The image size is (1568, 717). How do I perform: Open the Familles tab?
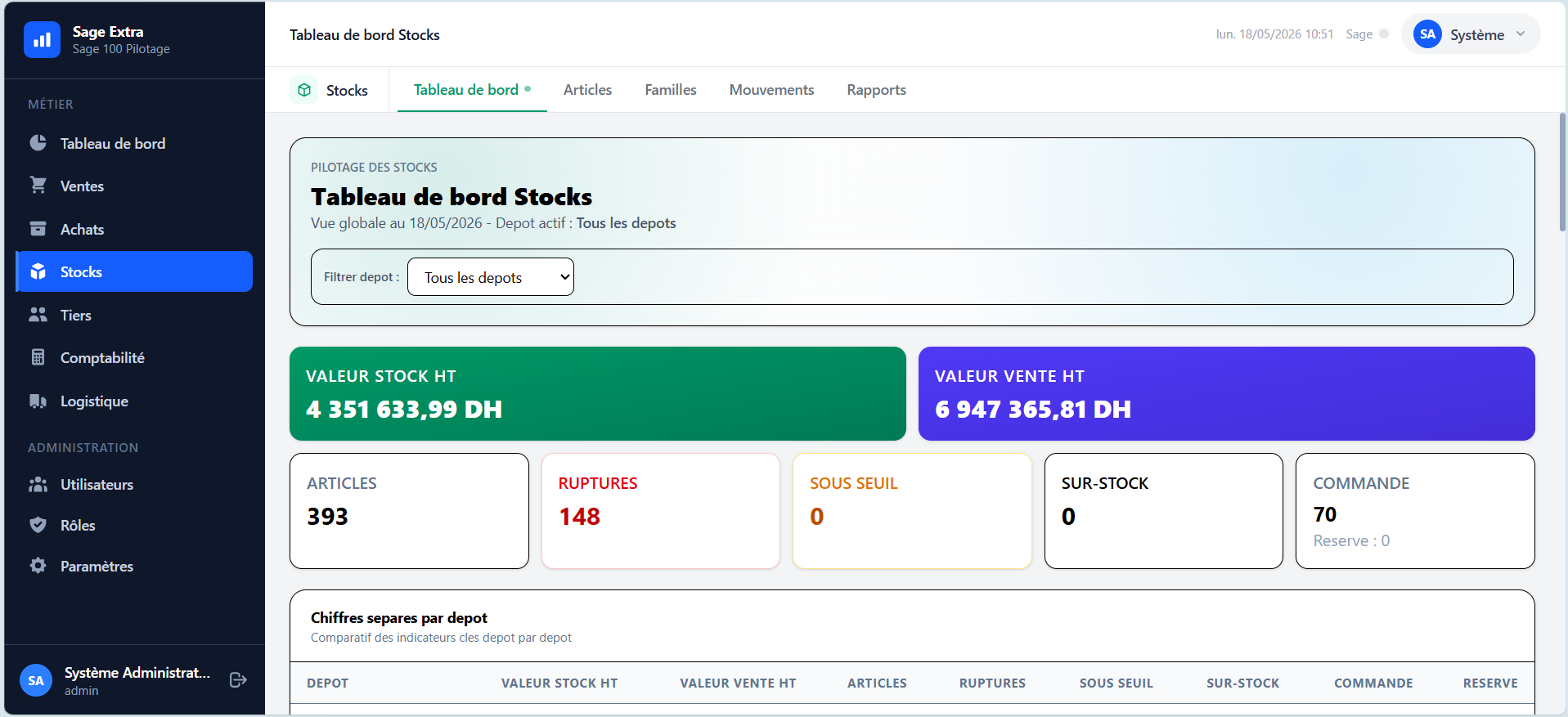671,90
